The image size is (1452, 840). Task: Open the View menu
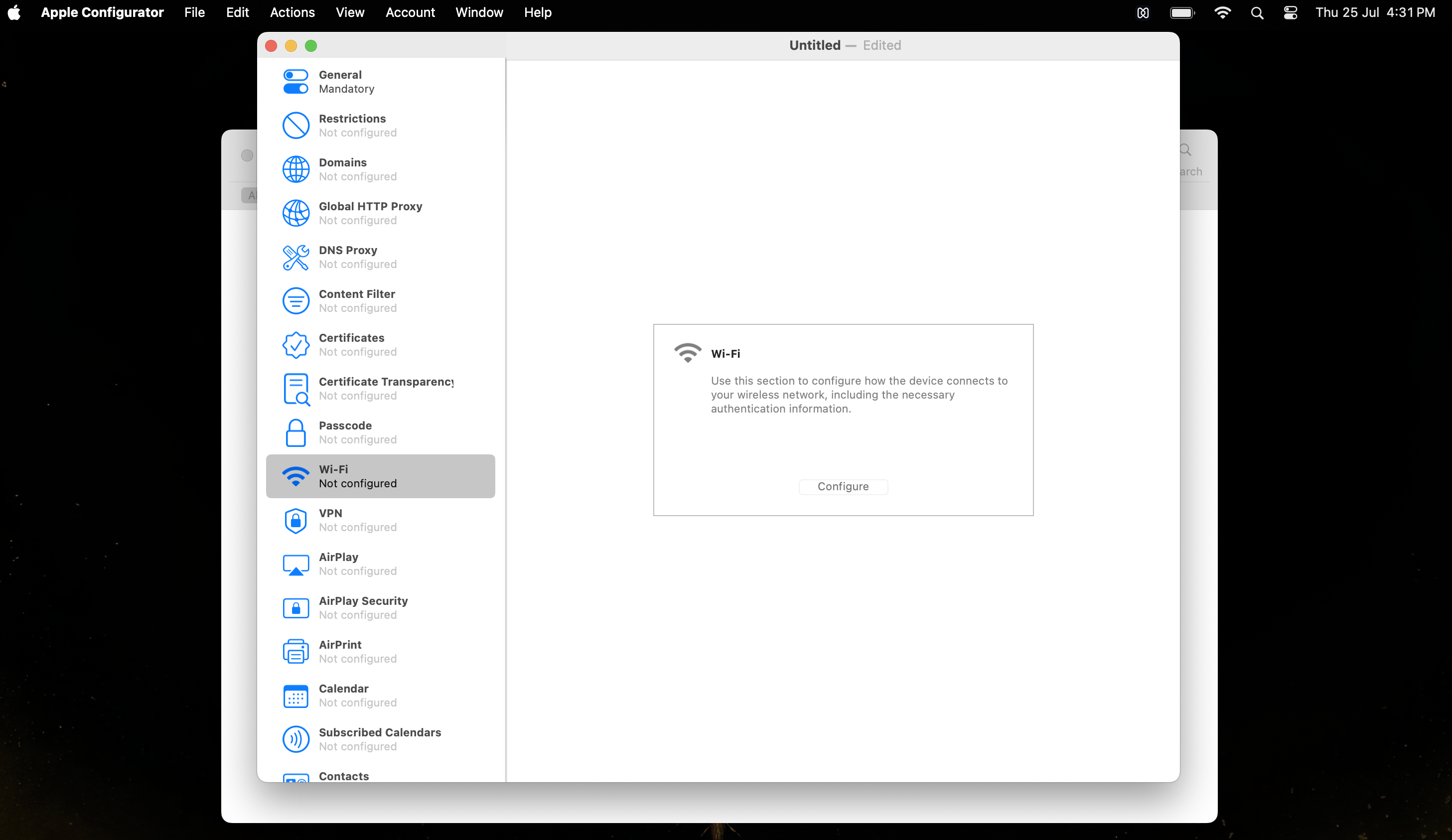(x=350, y=12)
